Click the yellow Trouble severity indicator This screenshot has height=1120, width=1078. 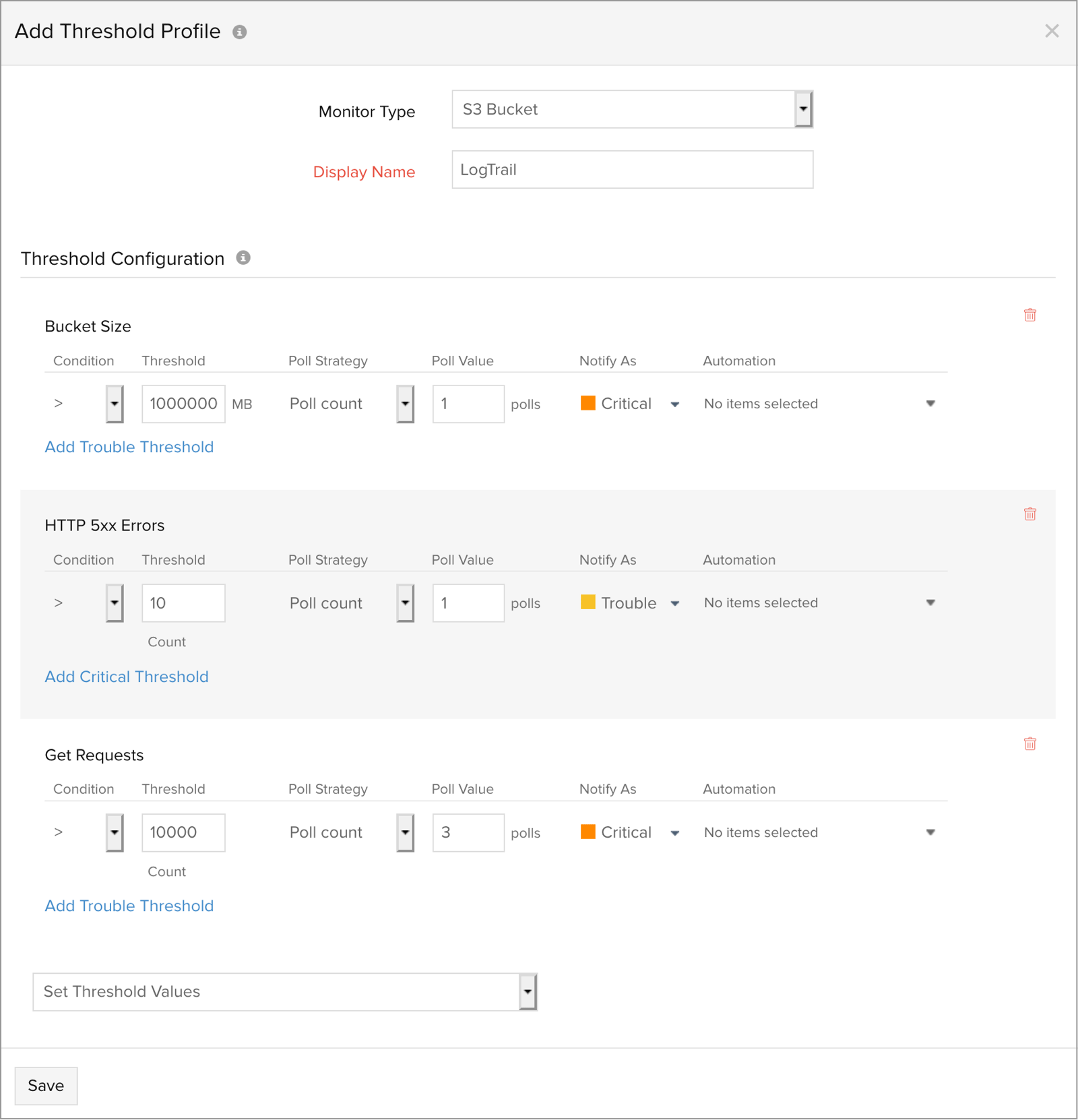pyautogui.click(x=588, y=602)
